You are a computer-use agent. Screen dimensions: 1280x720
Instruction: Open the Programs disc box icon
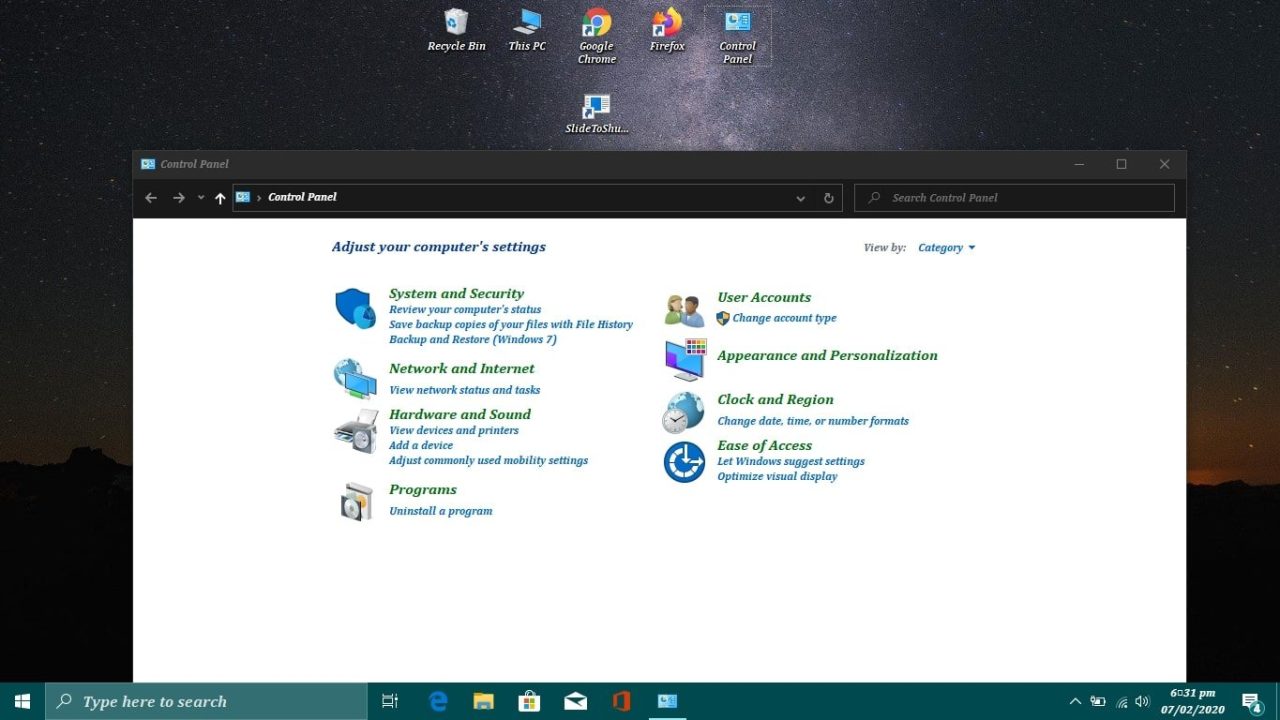356,501
